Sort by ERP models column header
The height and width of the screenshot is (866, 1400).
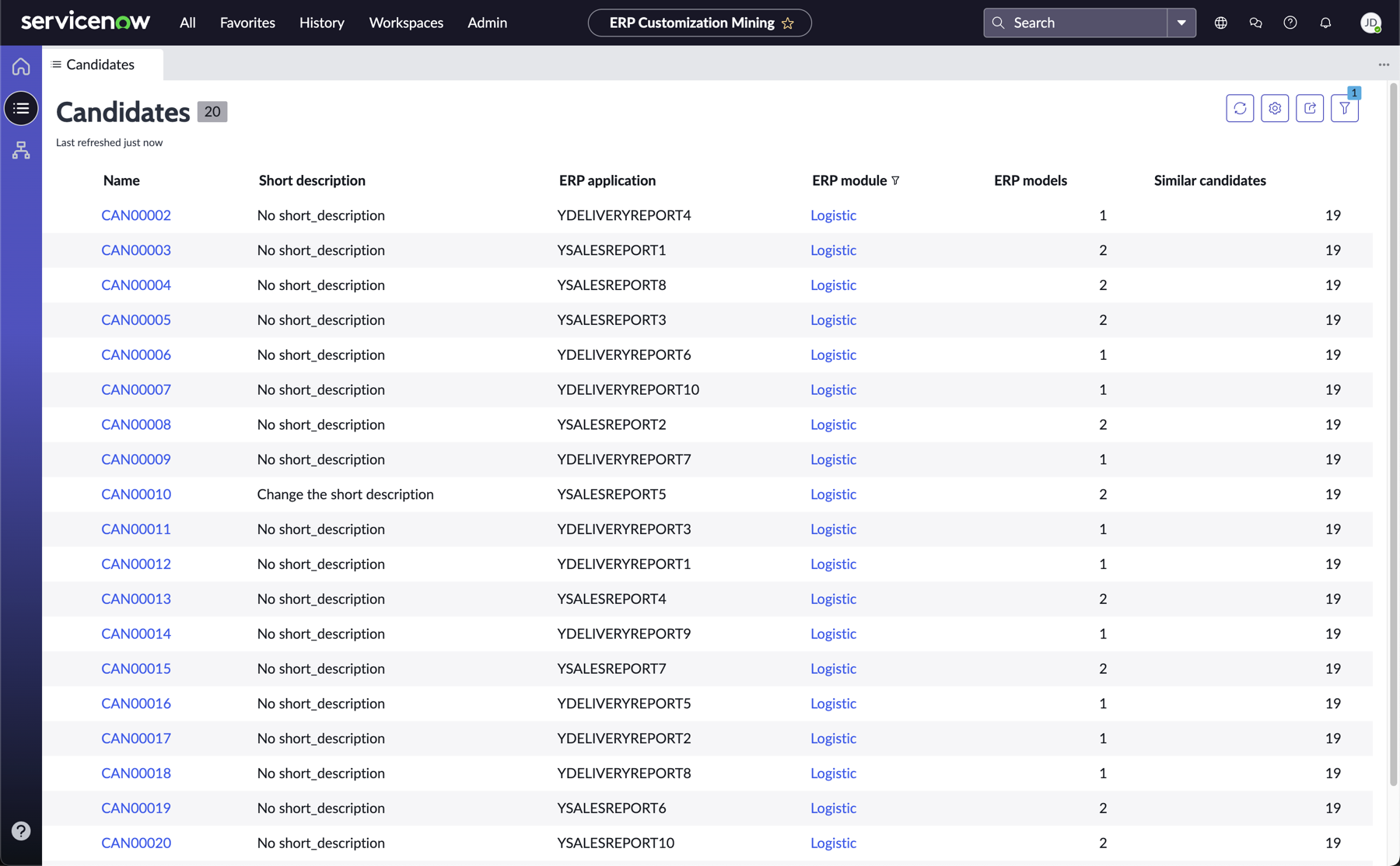(1031, 180)
